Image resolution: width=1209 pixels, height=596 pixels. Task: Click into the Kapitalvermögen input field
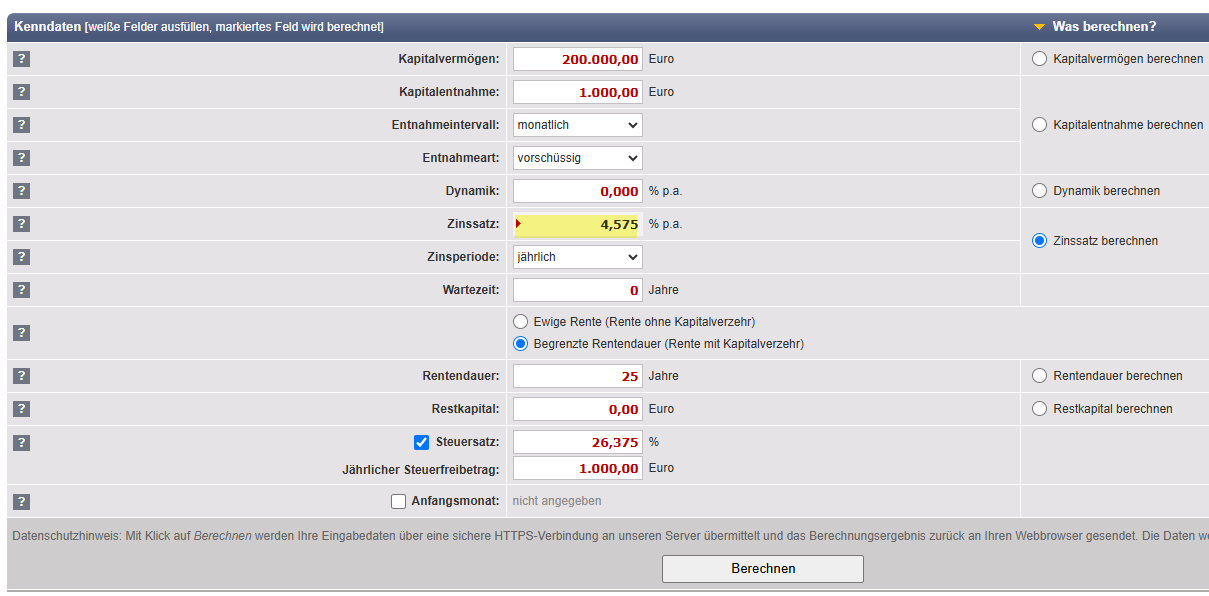coord(577,59)
